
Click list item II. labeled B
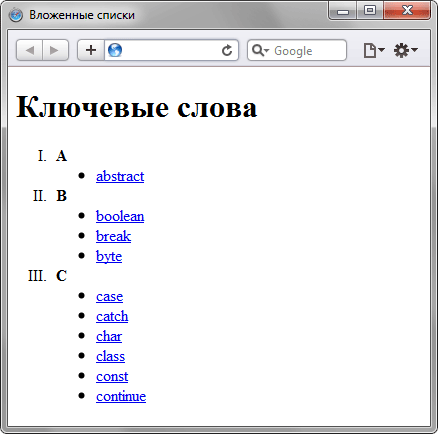50,196
